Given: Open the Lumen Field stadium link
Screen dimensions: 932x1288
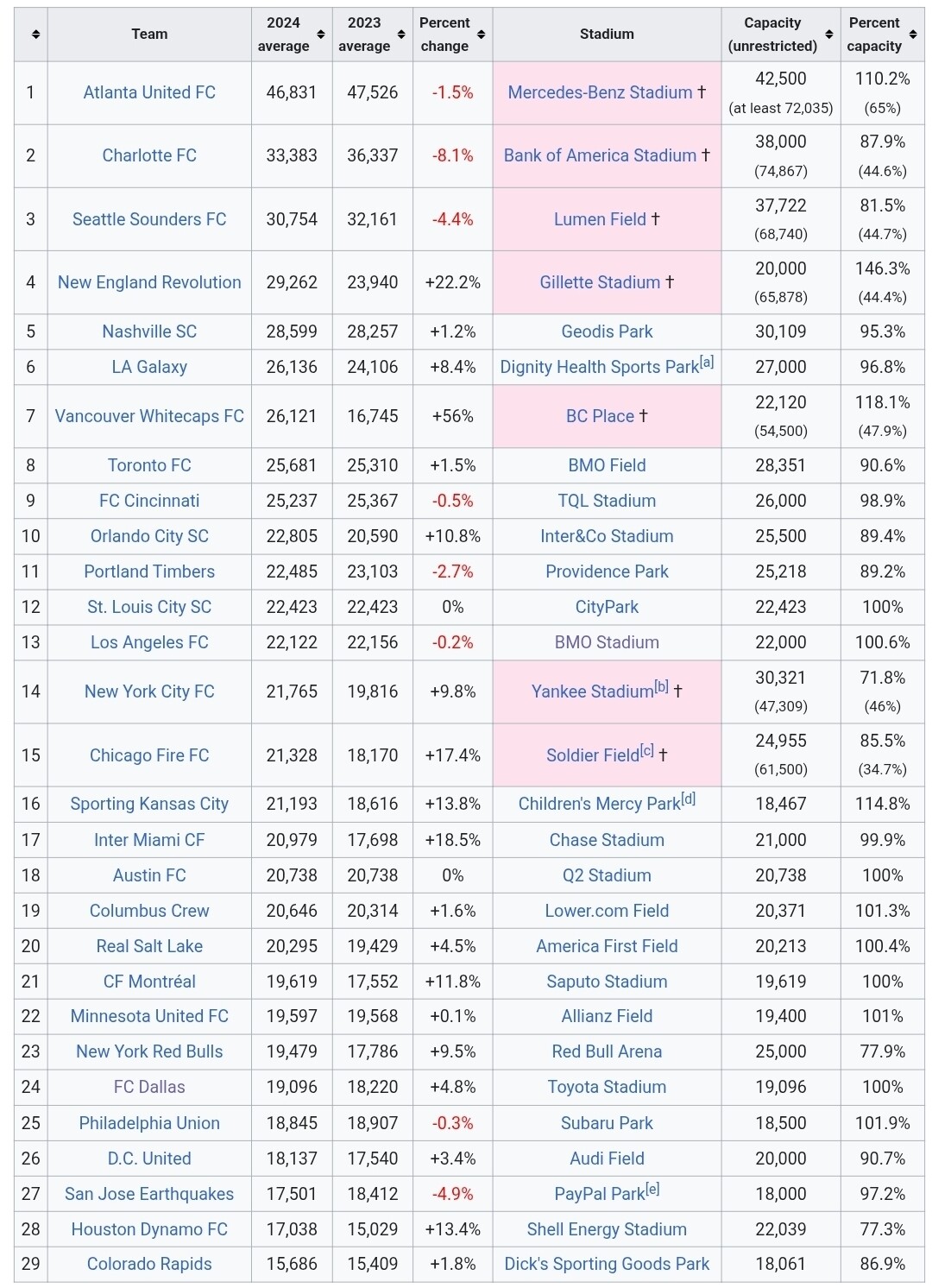Looking at the screenshot, I should [600, 219].
